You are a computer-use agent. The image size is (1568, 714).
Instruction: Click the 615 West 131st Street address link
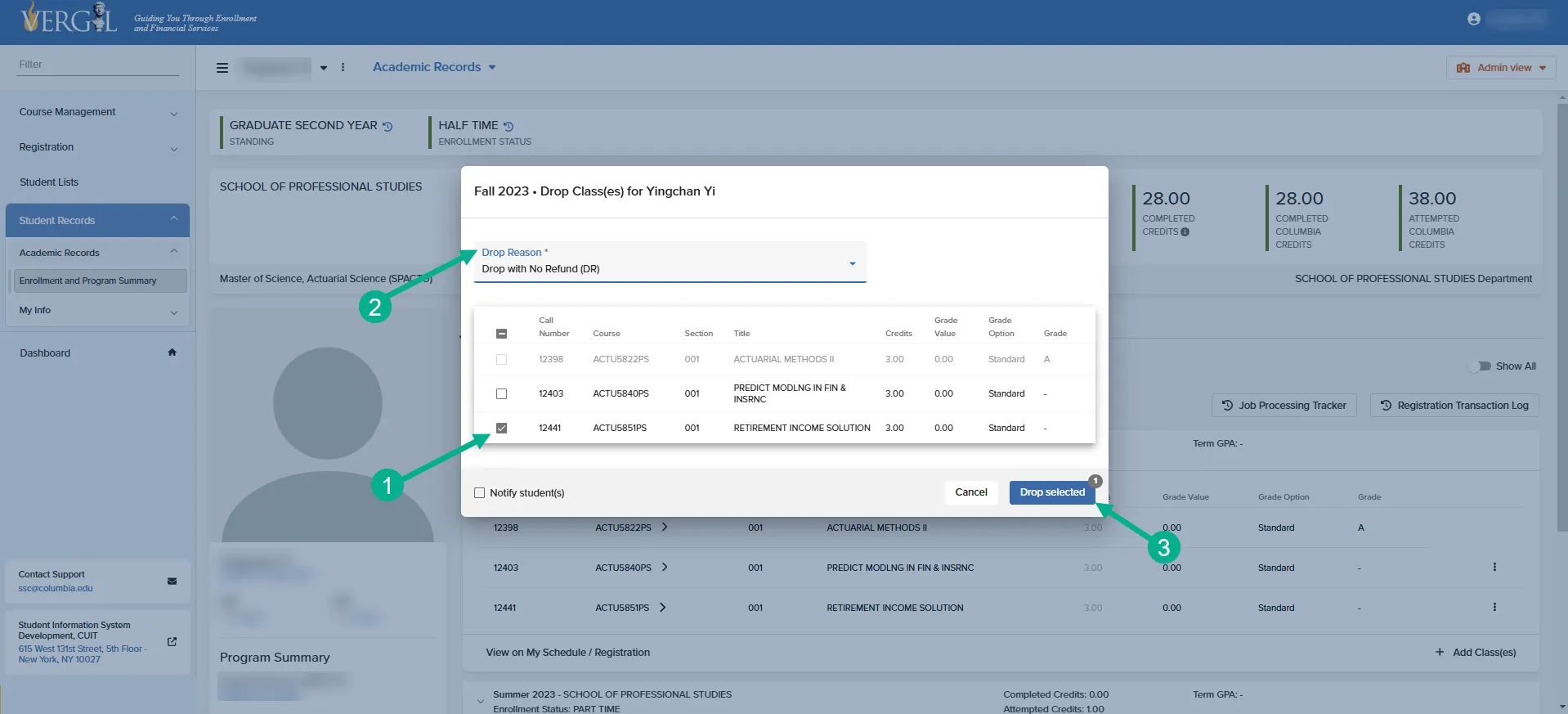click(82, 654)
